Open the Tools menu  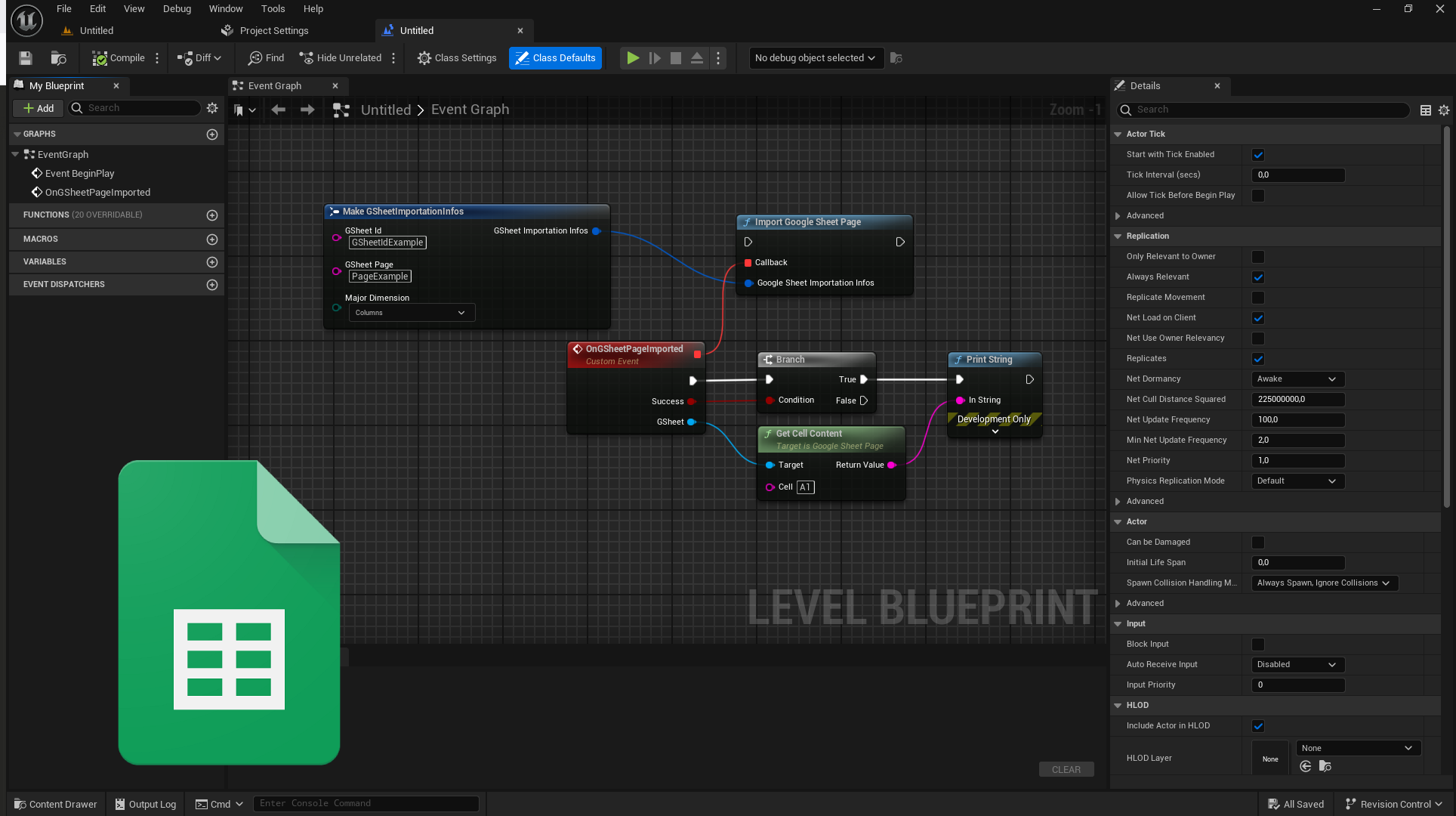(273, 9)
